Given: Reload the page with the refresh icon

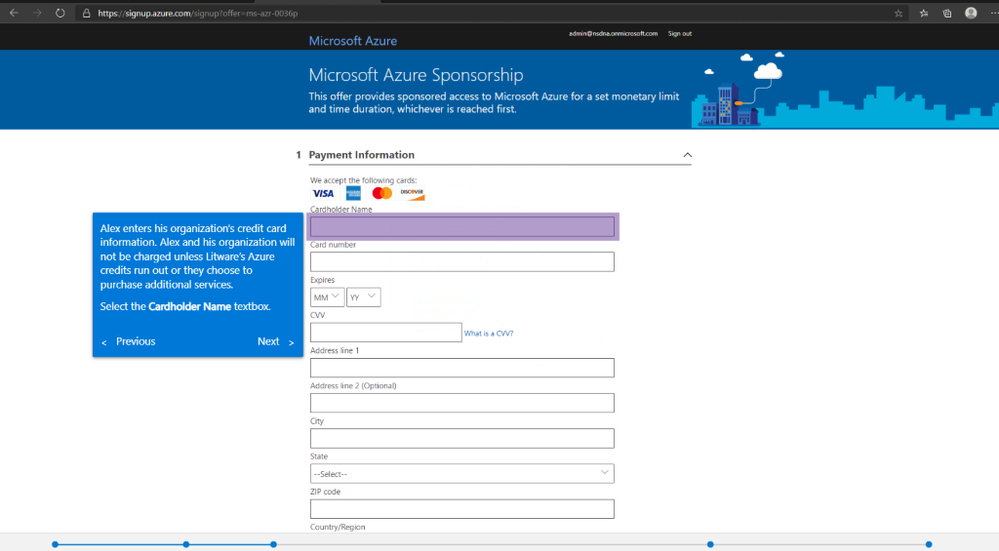Looking at the screenshot, I should pos(60,13).
